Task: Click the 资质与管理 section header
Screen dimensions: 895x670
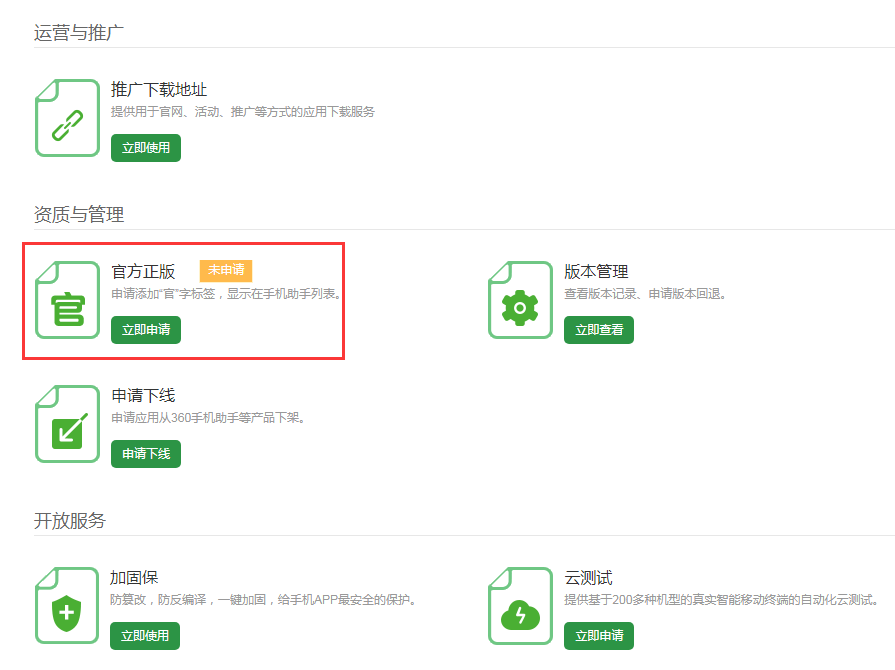Action: click(79, 215)
